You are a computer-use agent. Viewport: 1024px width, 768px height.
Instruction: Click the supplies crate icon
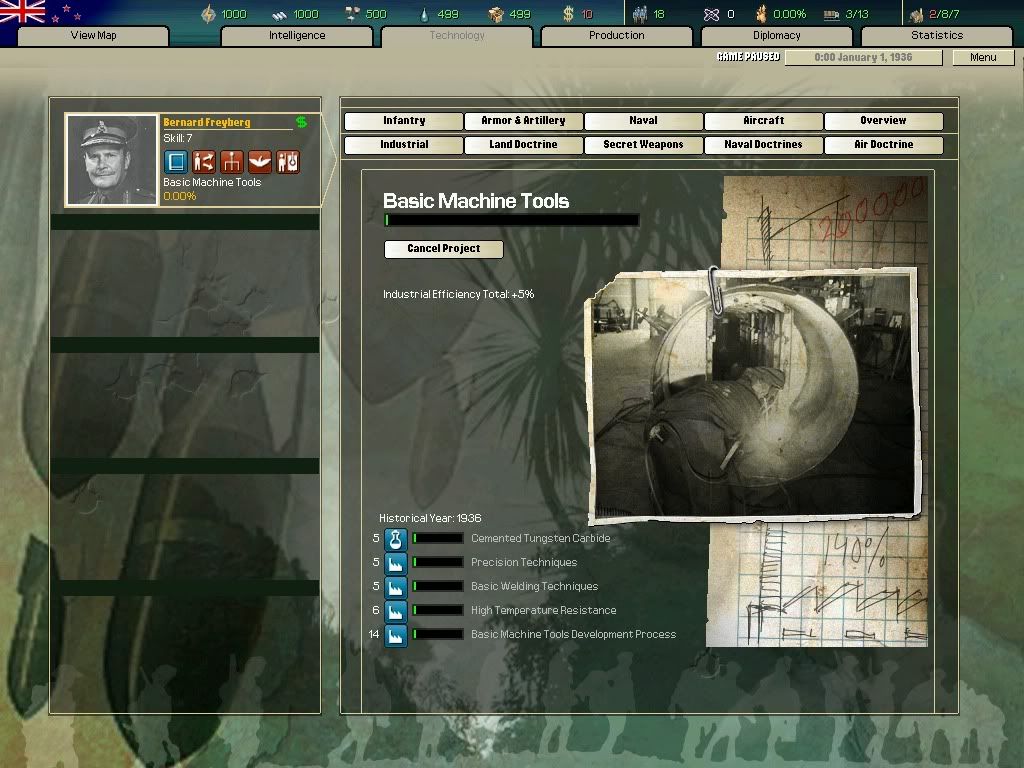tap(496, 14)
